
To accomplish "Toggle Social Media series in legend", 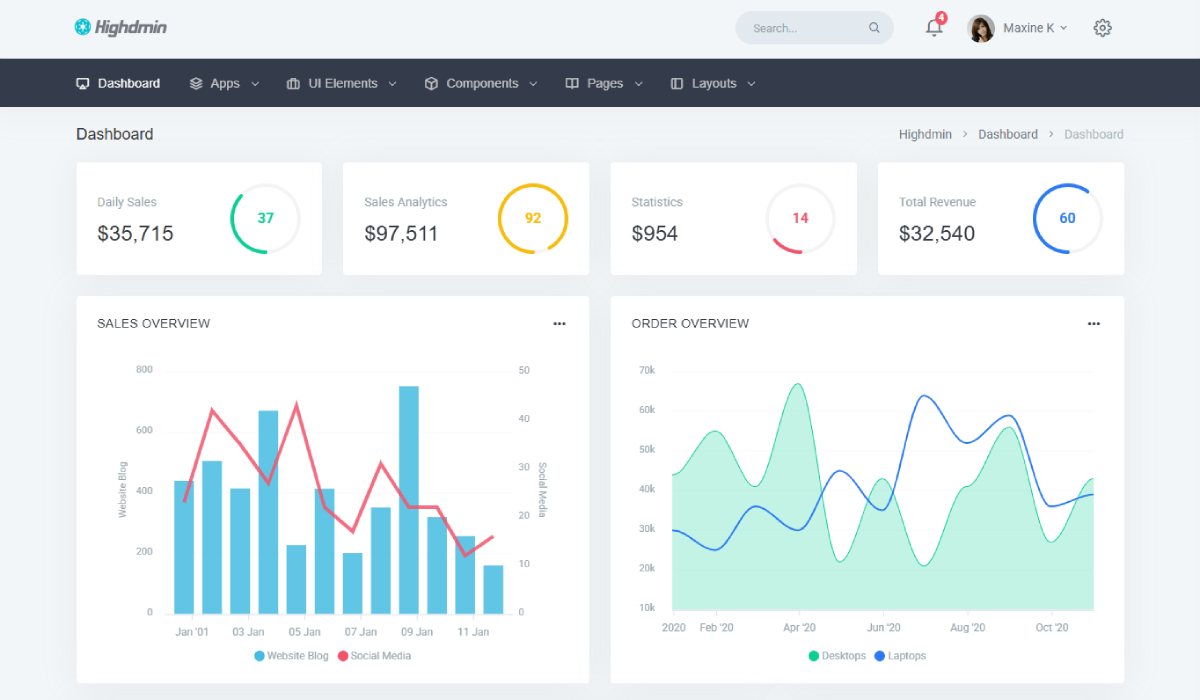I will (x=374, y=656).
